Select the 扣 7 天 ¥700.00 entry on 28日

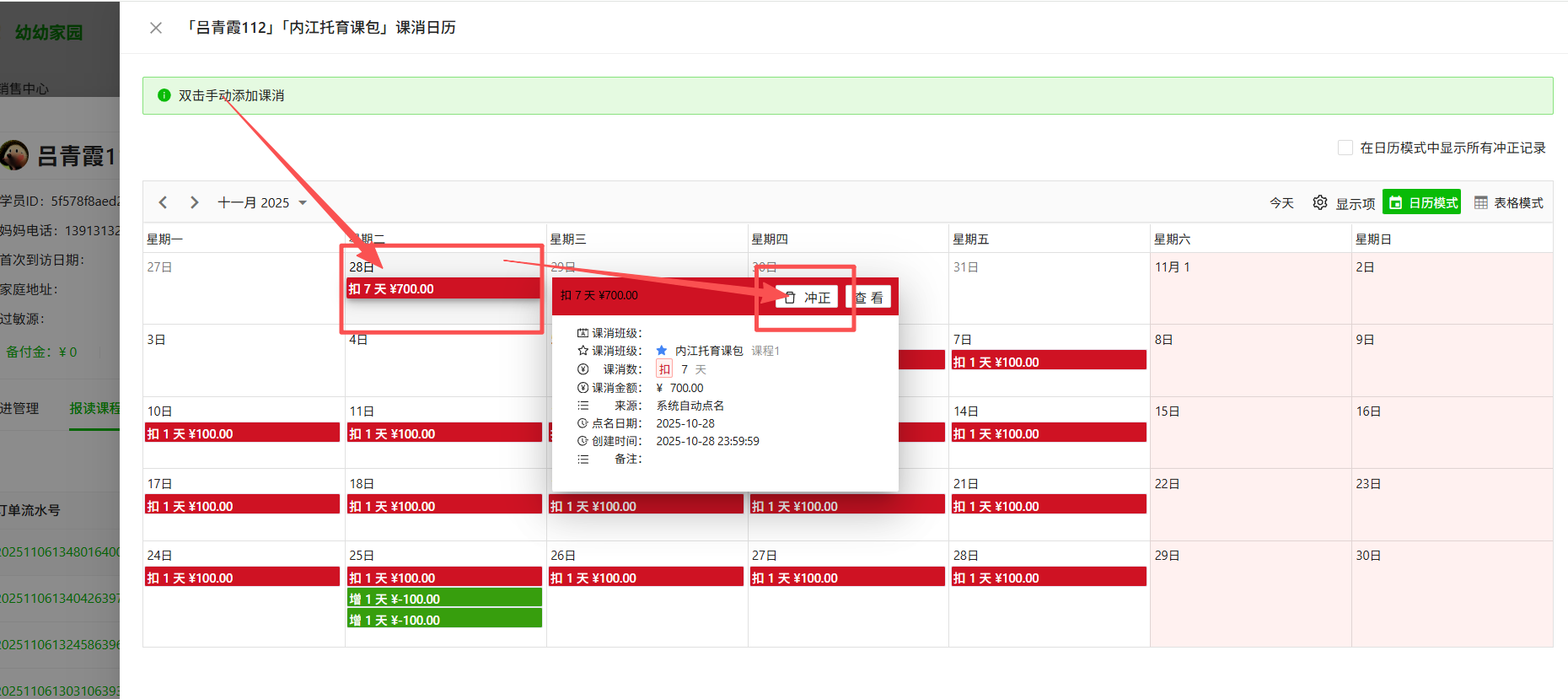pyautogui.click(x=443, y=288)
